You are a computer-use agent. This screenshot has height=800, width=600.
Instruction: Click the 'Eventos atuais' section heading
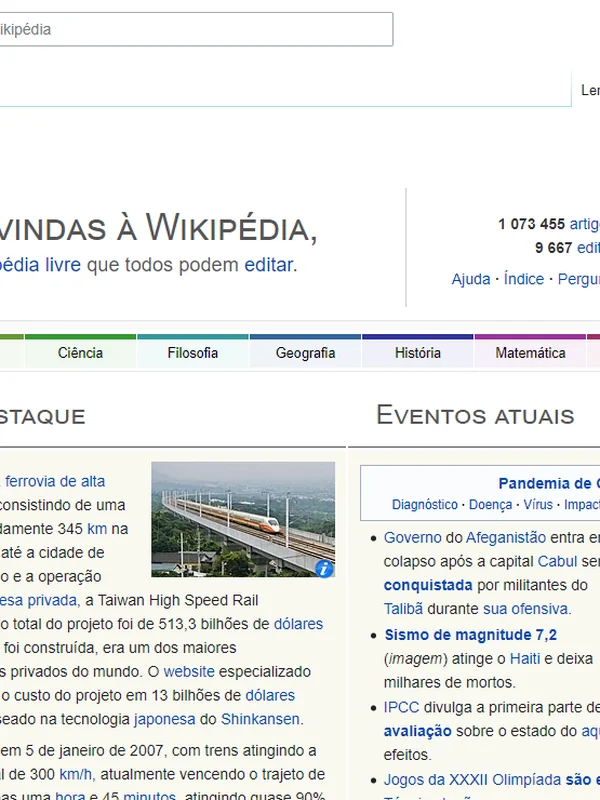(x=475, y=415)
